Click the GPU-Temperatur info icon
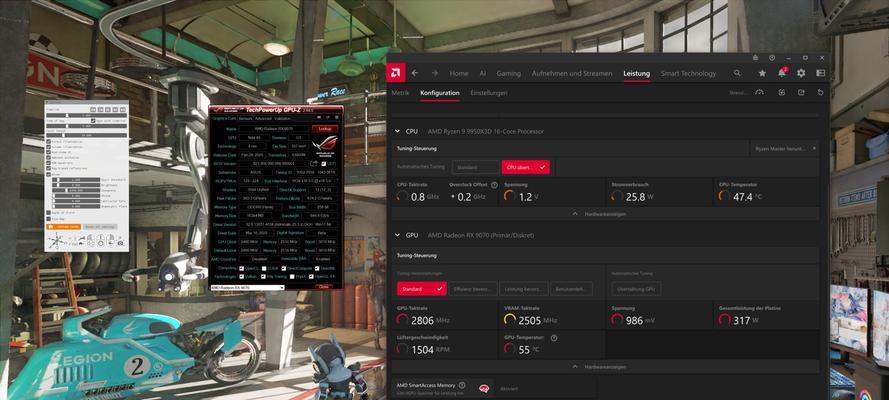 [554, 338]
